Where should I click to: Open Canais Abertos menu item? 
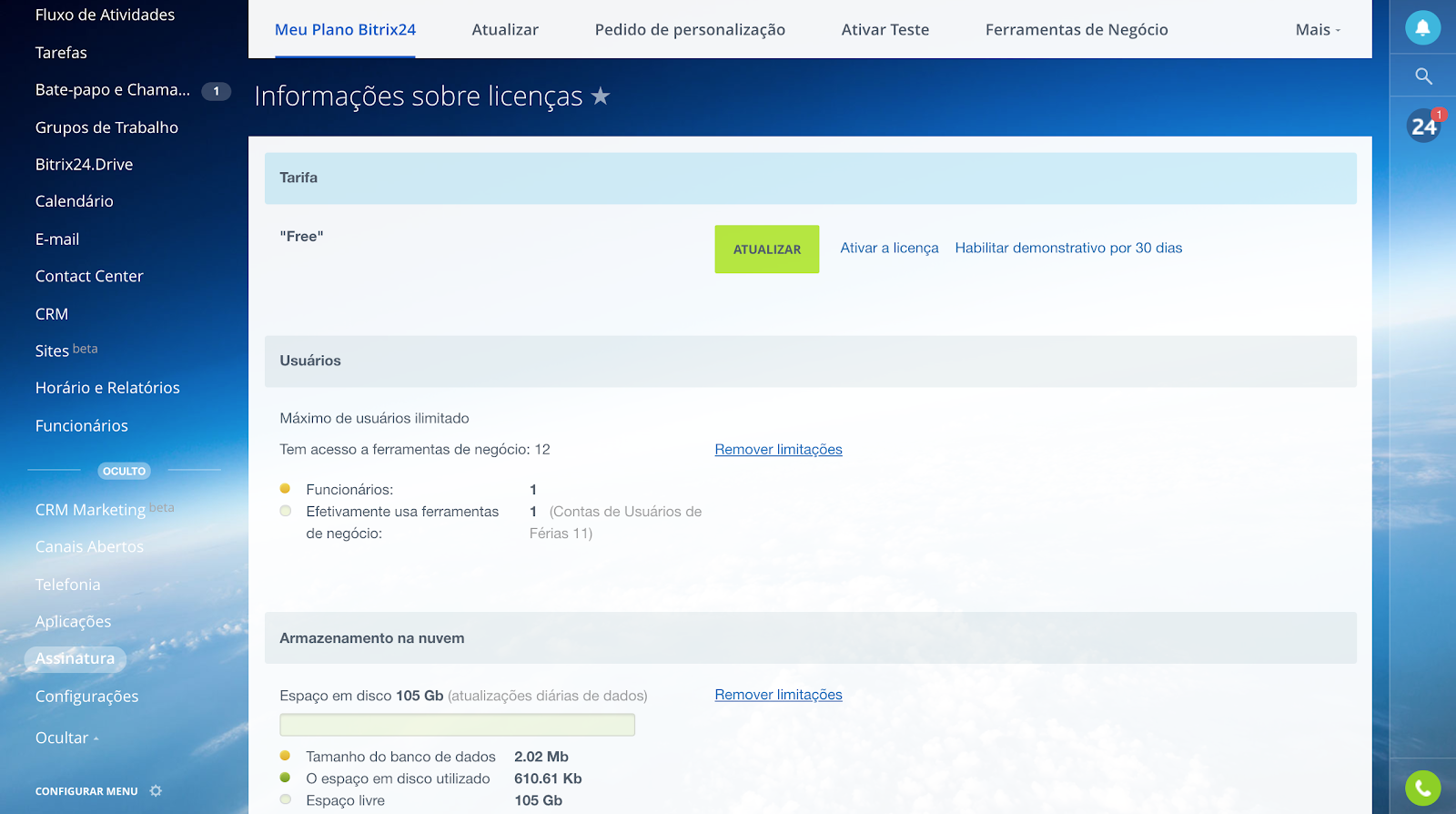pyautogui.click(x=89, y=546)
